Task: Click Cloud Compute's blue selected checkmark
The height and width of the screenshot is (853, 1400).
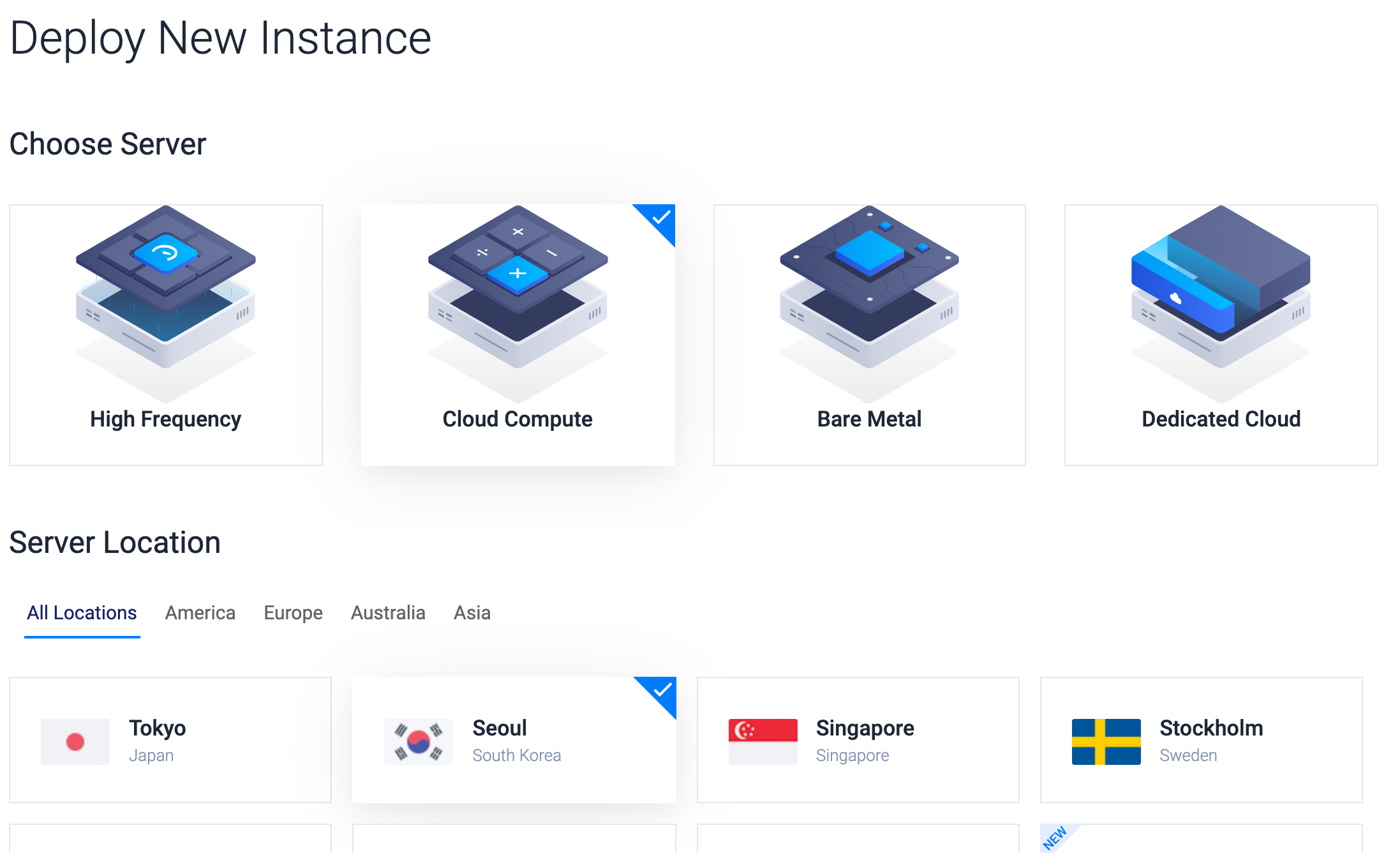Action: pos(662,218)
